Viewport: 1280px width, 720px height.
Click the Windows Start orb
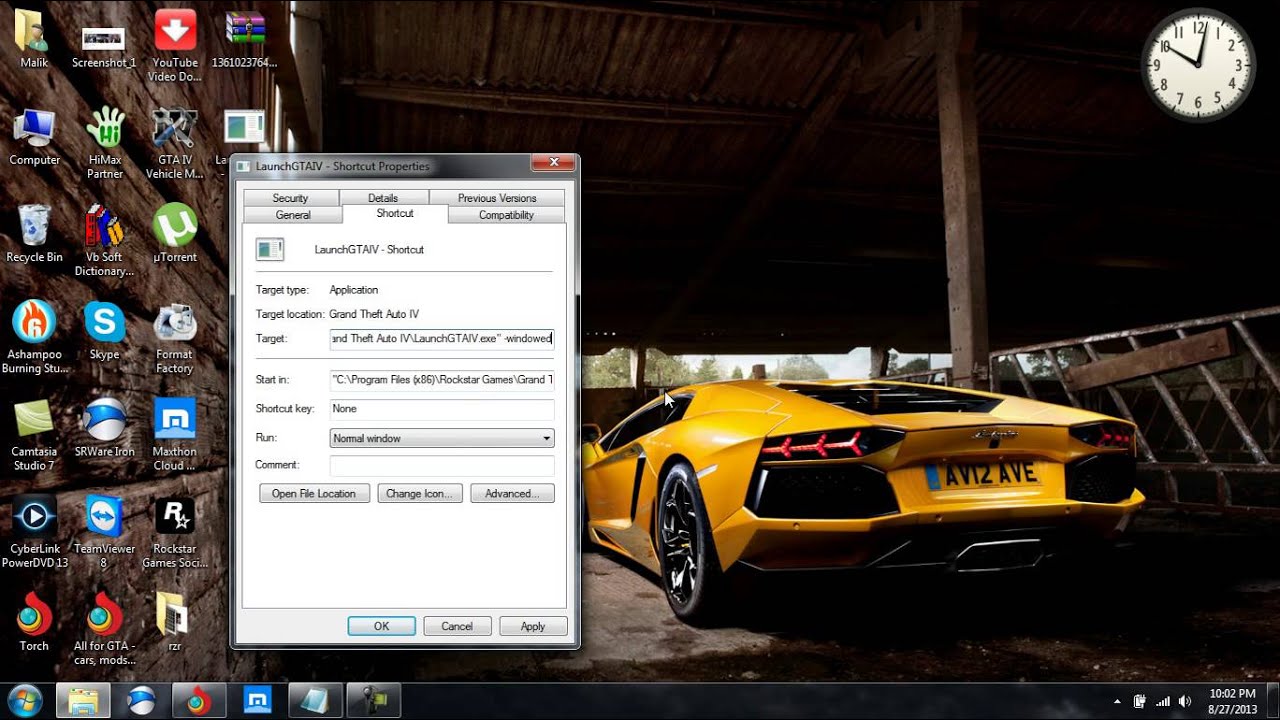click(24, 700)
